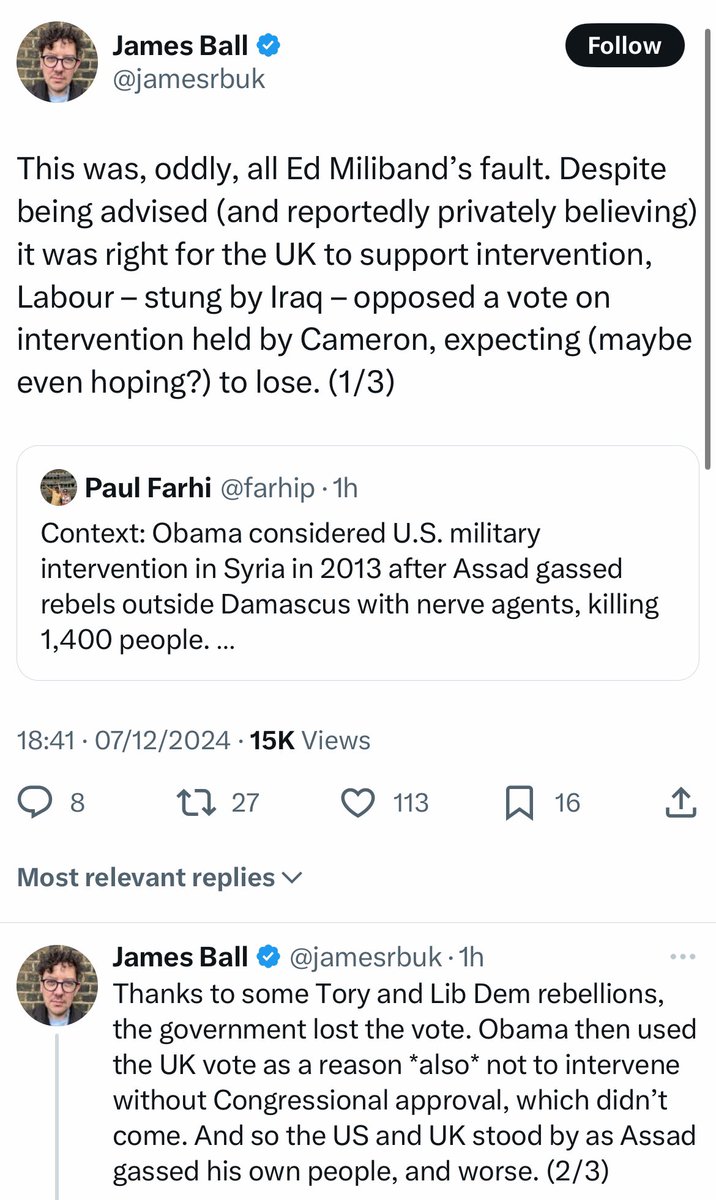Open quoted Paul Farhi tweet
The height and width of the screenshot is (1200, 716).
pyautogui.click(x=357, y=563)
